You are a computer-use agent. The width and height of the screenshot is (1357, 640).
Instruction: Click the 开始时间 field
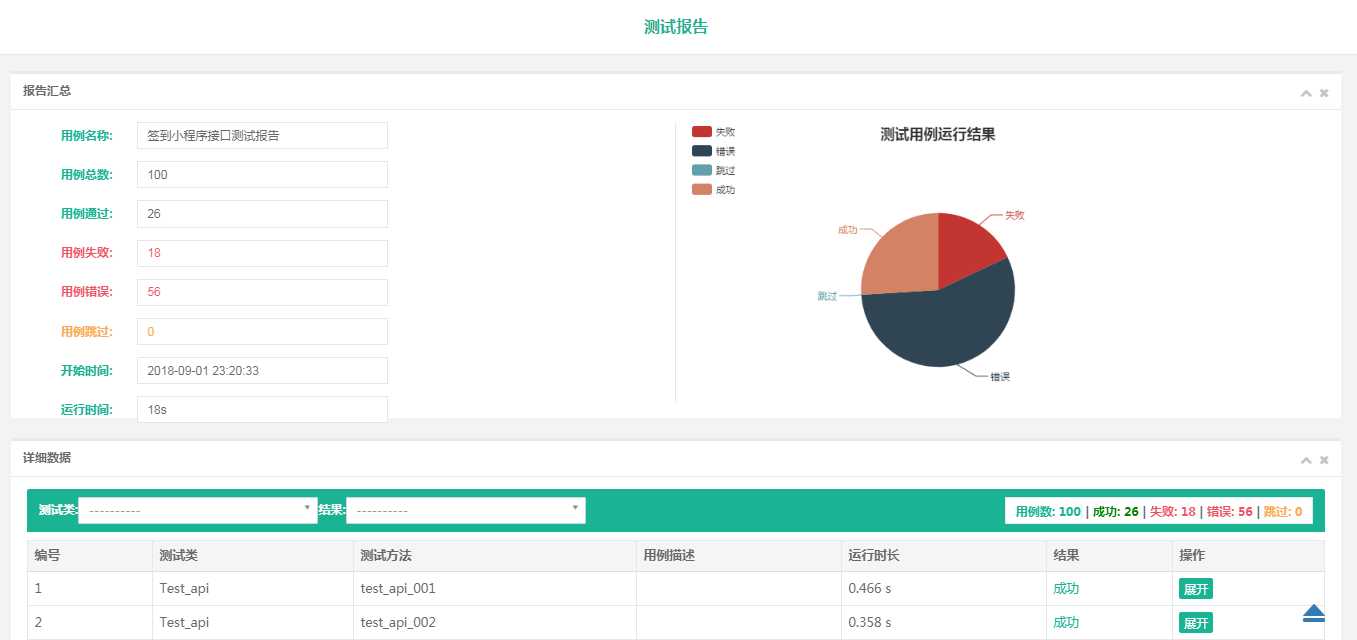click(x=262, y=370)
